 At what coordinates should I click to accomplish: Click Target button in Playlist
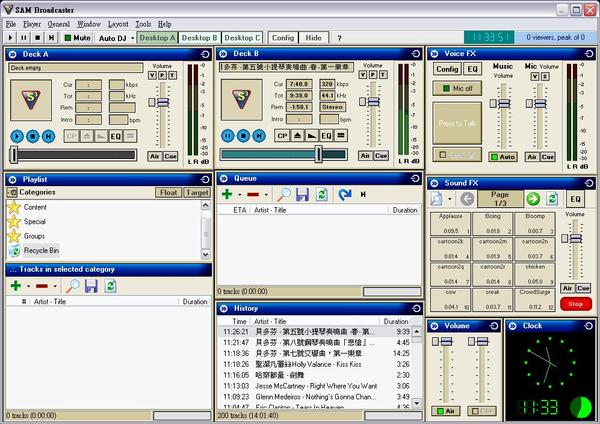[x=197, y=192]
